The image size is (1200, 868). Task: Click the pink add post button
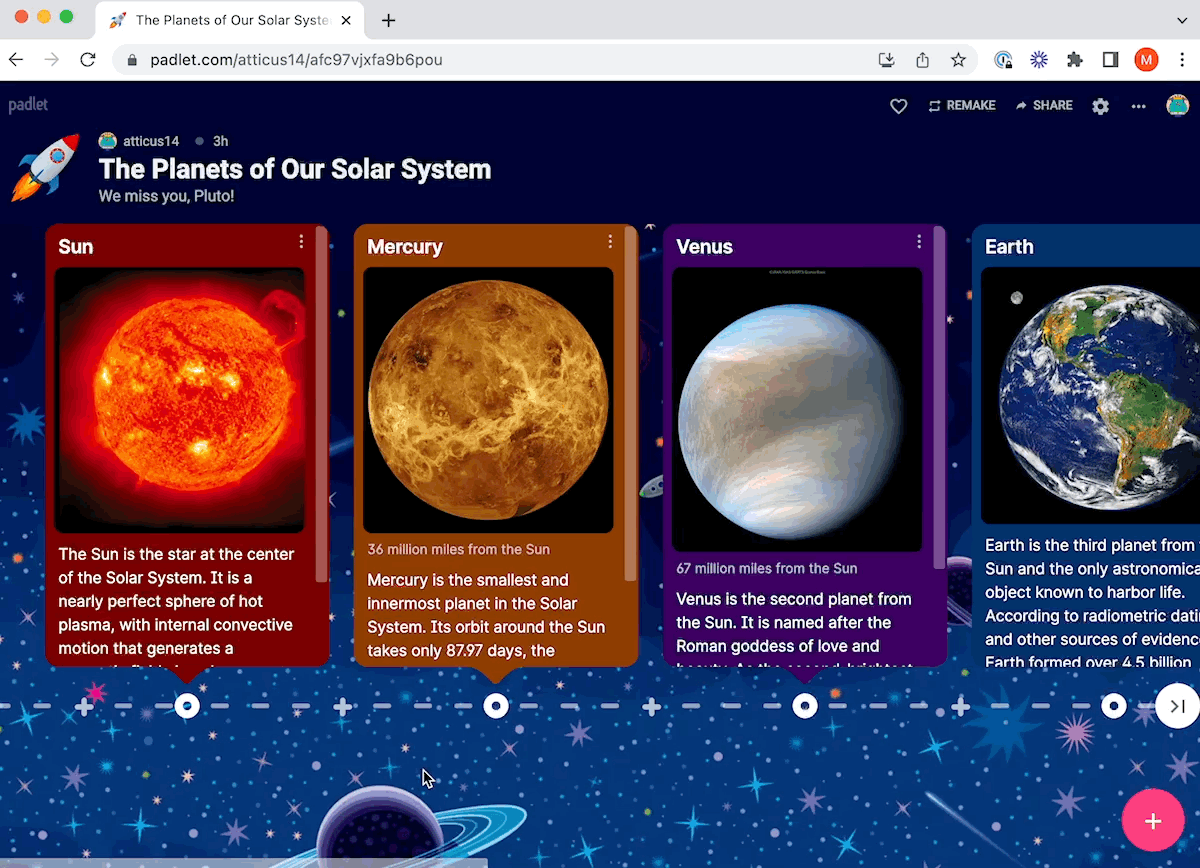[x=1153, y=820]
